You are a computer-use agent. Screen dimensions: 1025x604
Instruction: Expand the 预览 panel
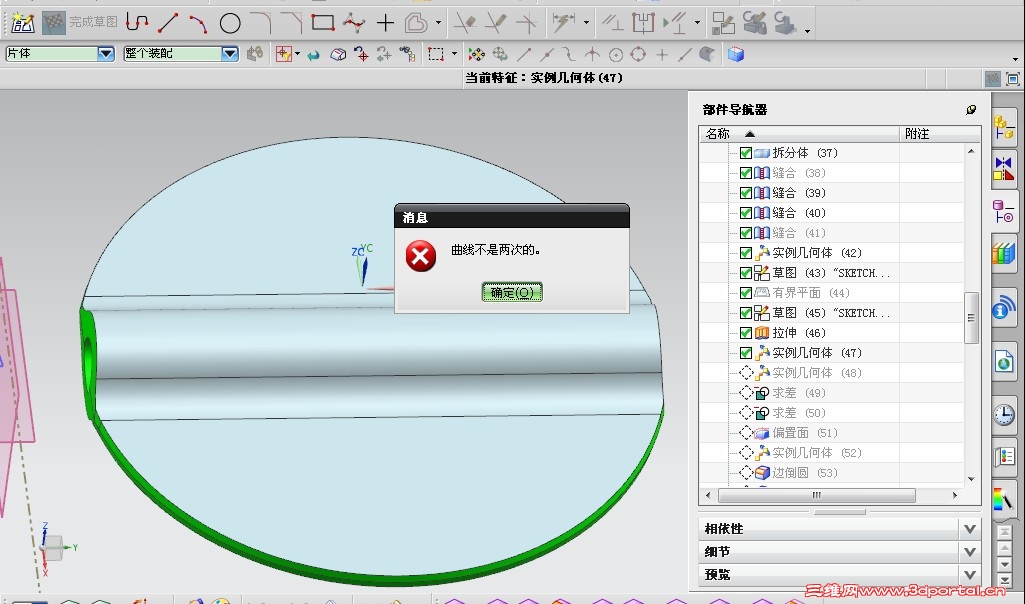[x=969, y=575]
